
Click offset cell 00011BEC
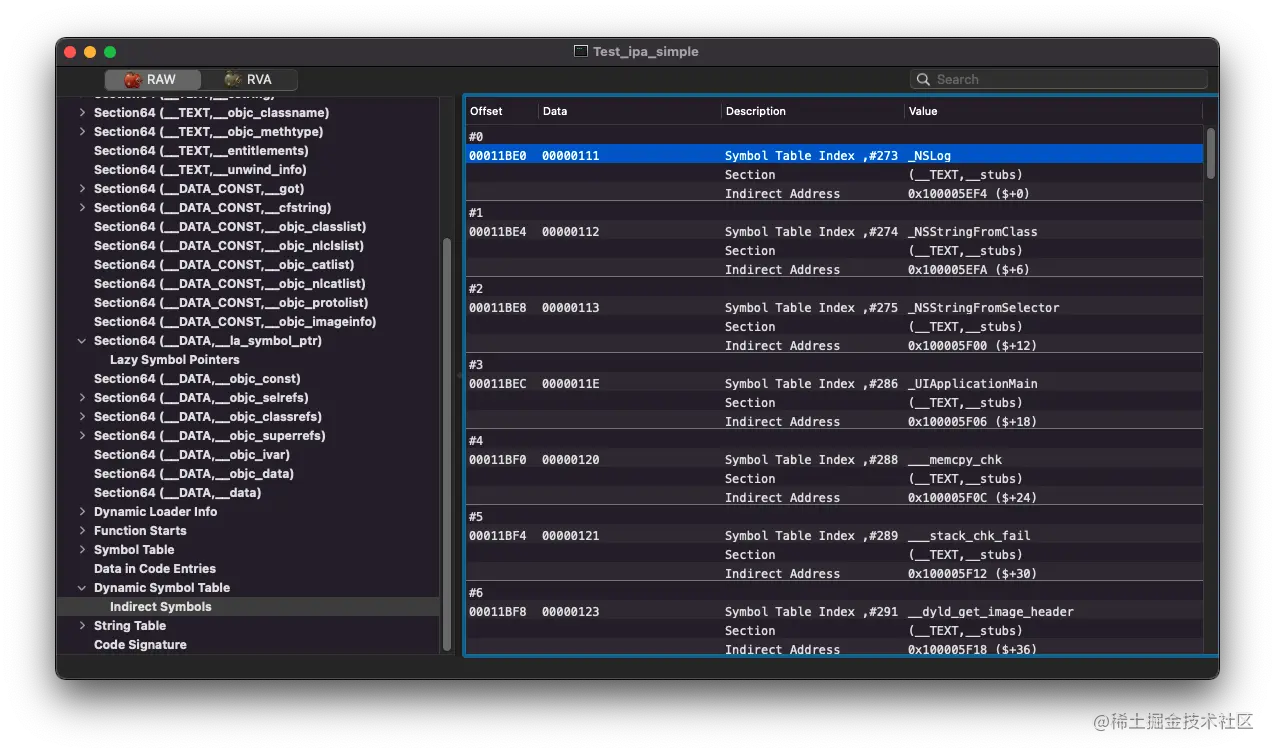tap(497, 383)
